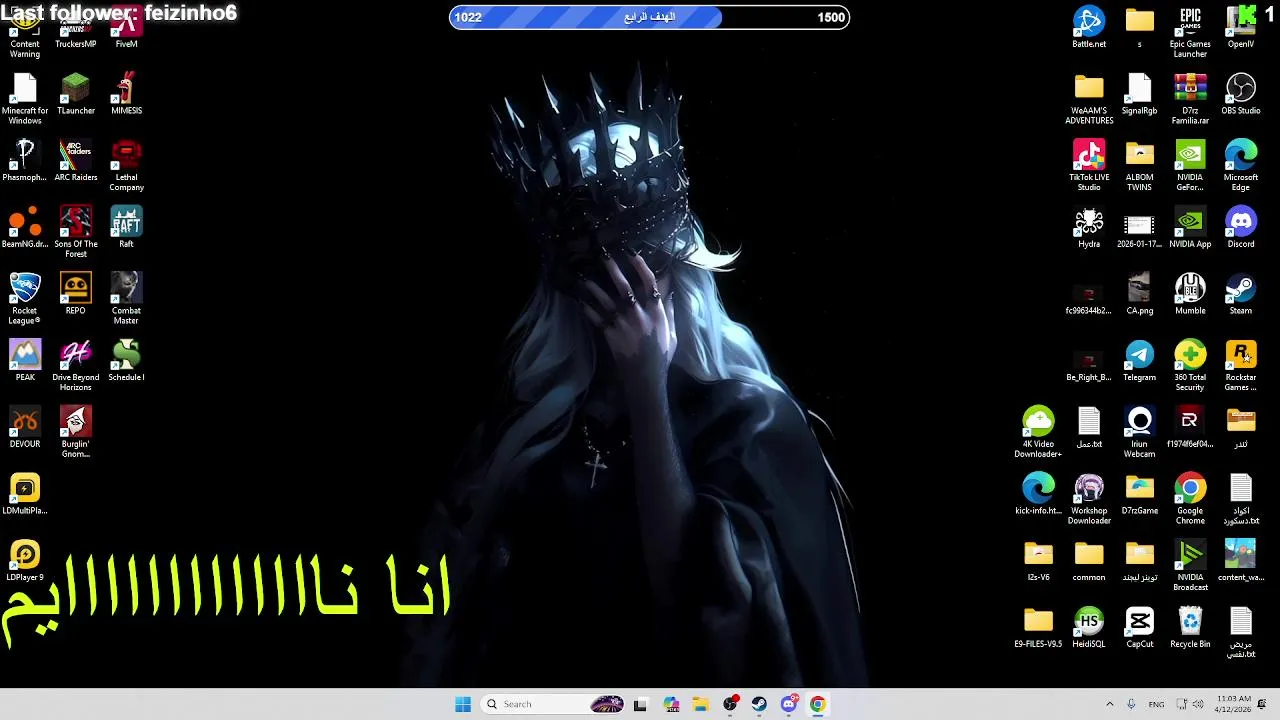The height and width of the screenshot is (720, 1280).
Task: Select the REPO desktop shortcut
Action: (76, 294)
